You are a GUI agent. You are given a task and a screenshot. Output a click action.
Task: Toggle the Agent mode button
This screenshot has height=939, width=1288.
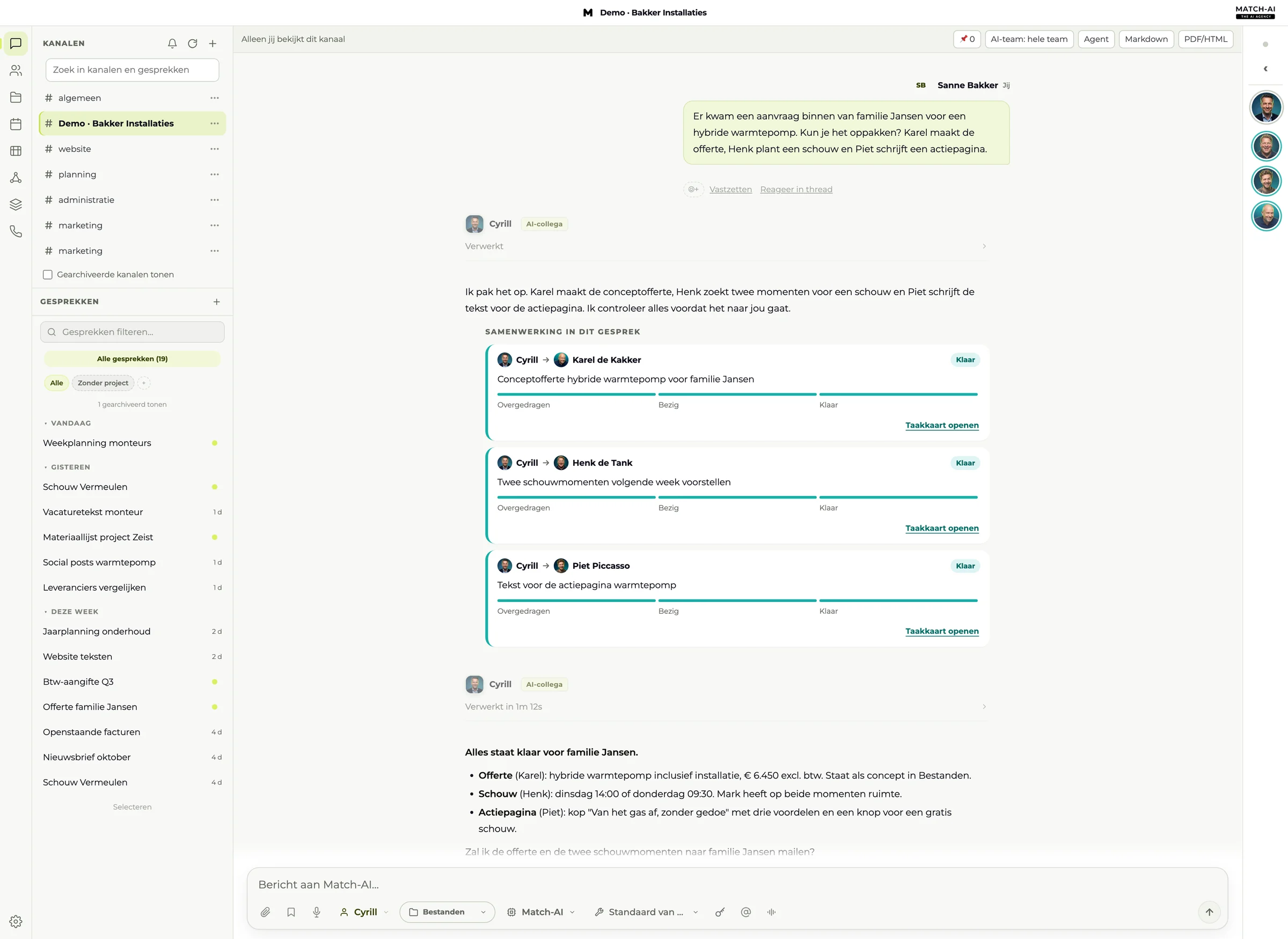[1096, 39]
